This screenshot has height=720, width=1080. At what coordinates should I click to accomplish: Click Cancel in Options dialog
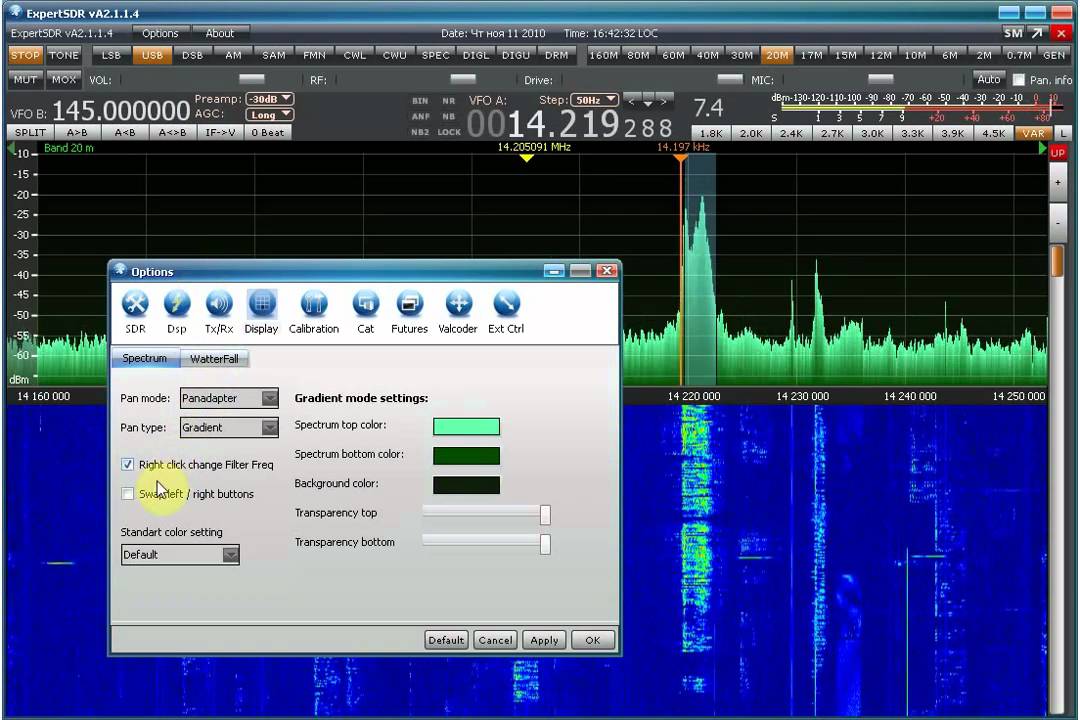point(495,640)
